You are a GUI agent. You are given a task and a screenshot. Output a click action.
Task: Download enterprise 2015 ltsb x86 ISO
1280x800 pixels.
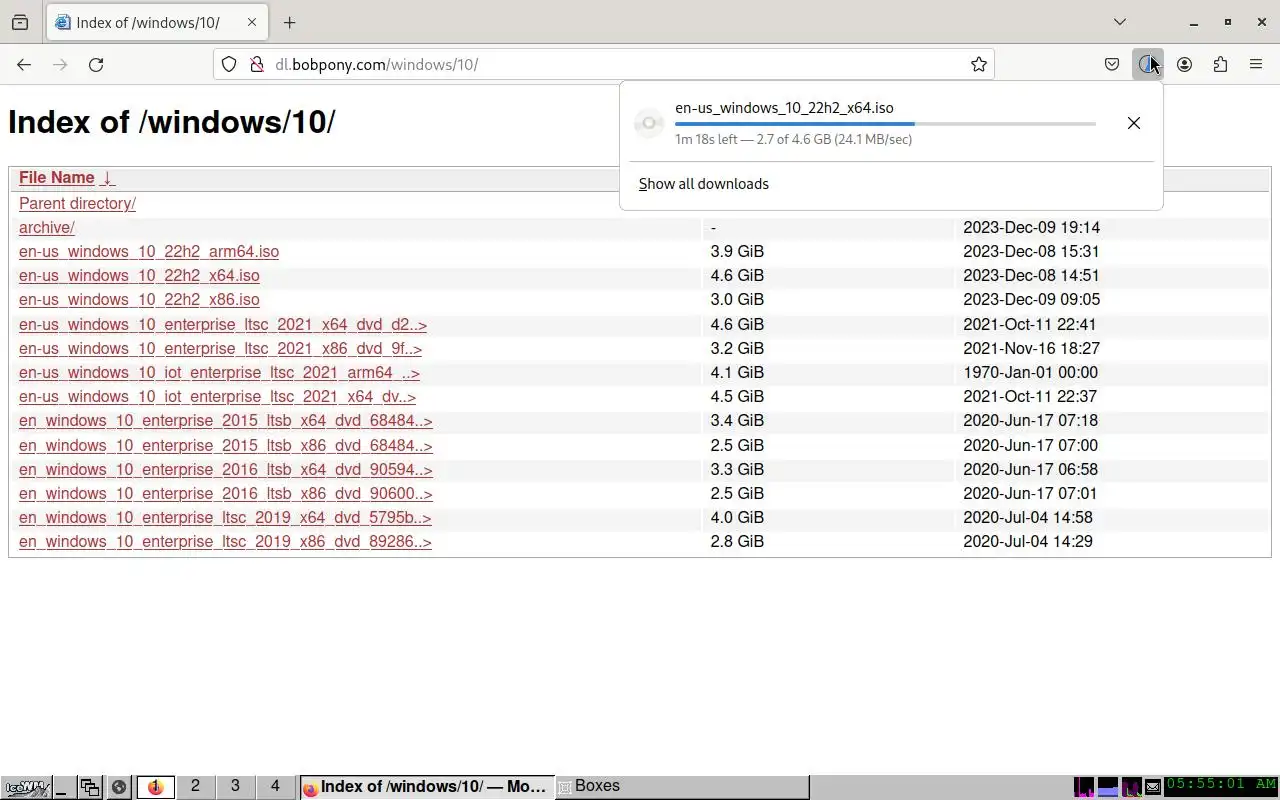tap(226, 446)
